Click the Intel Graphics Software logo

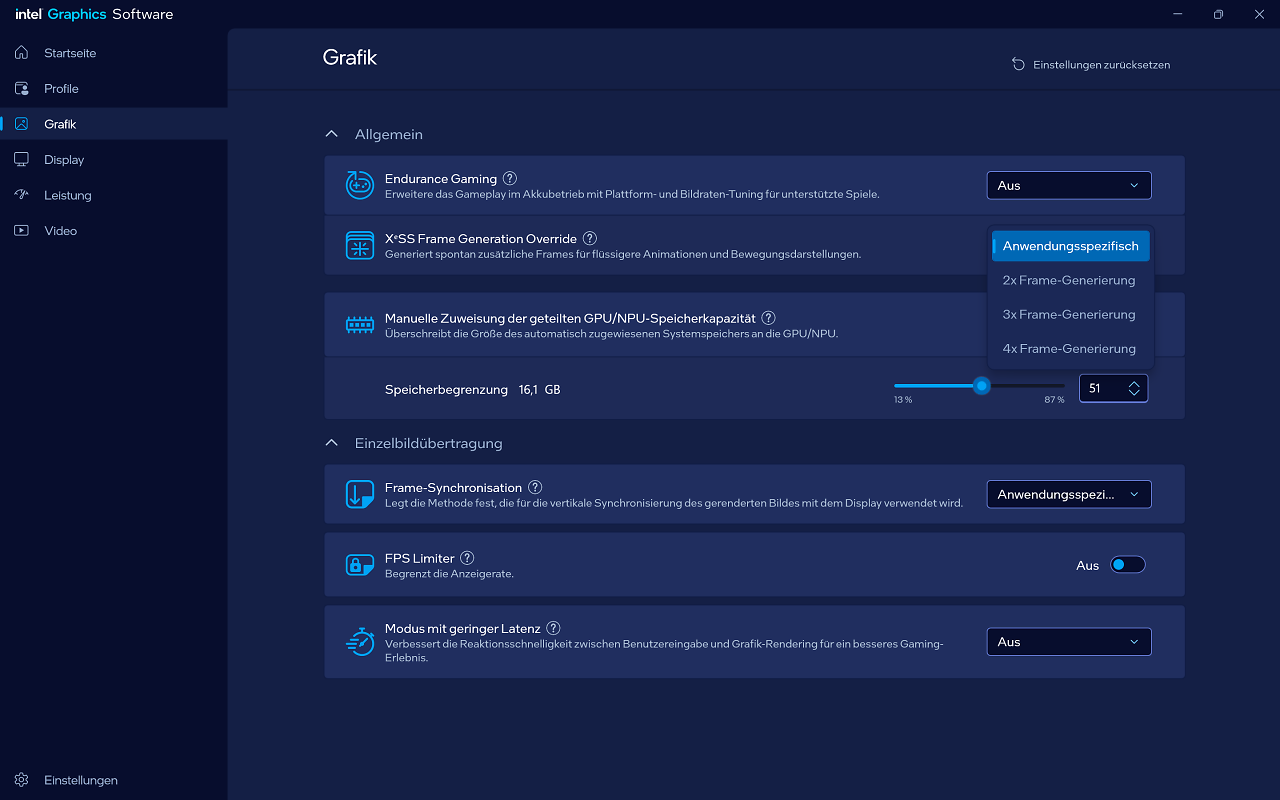click(94, 14)
